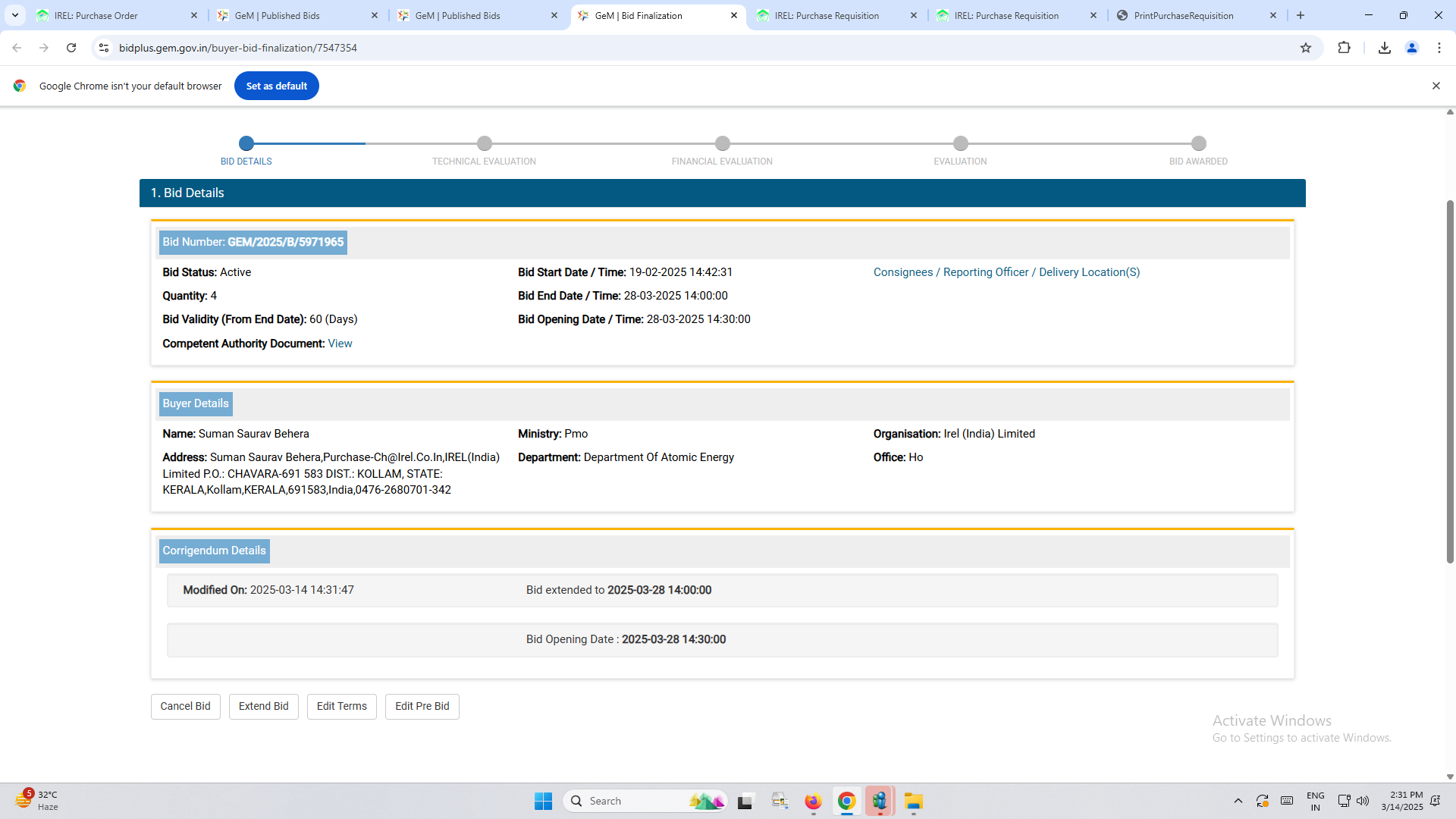The image size is (1456, 819).
Task: Open Chrome downloads icon
Action: tap(1385, 48)
